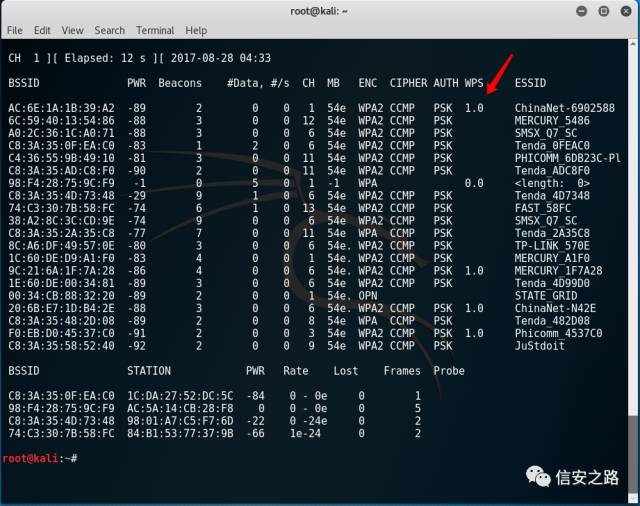Click BSSID C4:36:55:9B:49:10
The image size is (640, 506).
coord(61,158)
